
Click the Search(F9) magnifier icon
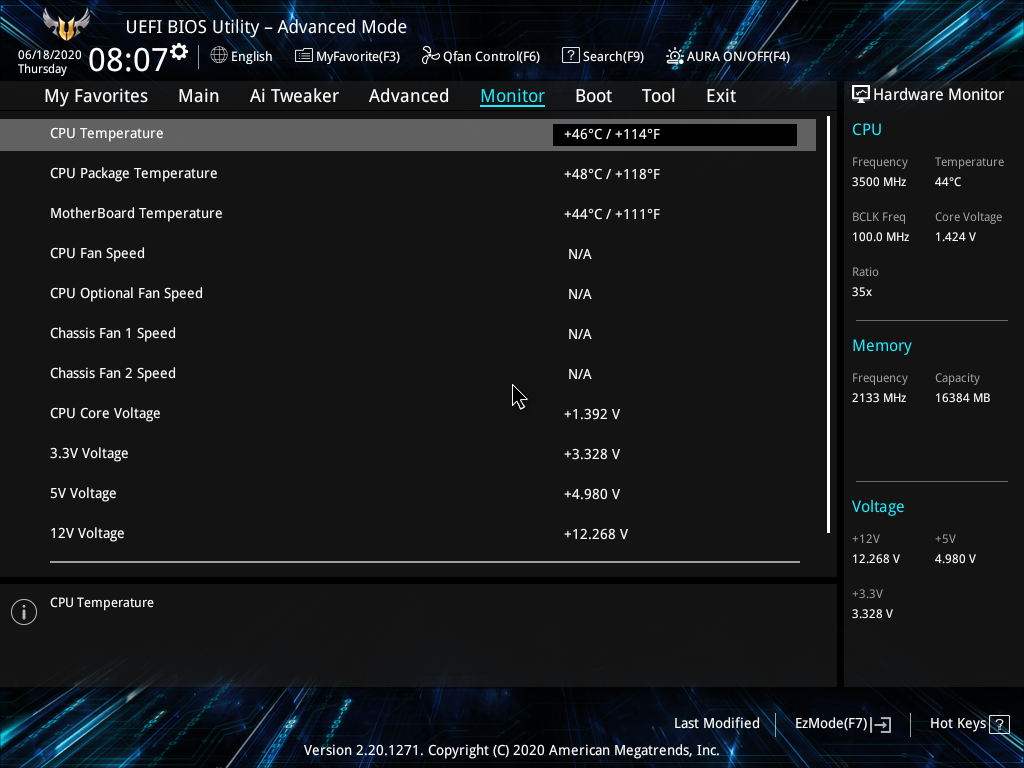point(569,56)
